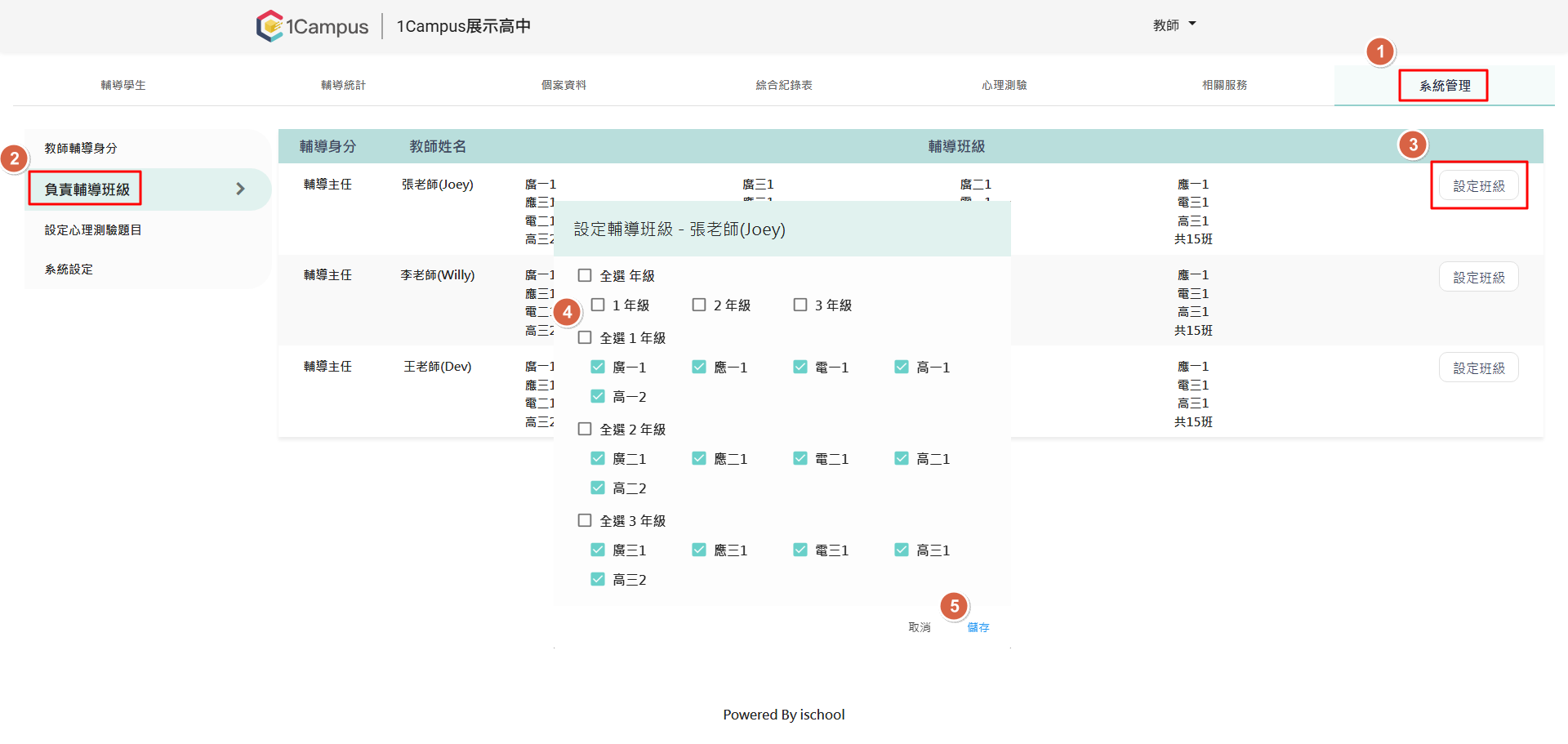Screen dimensions: 1568x744
Task: Check the 3 年級 checkbox
Action: tap(800, 305)
